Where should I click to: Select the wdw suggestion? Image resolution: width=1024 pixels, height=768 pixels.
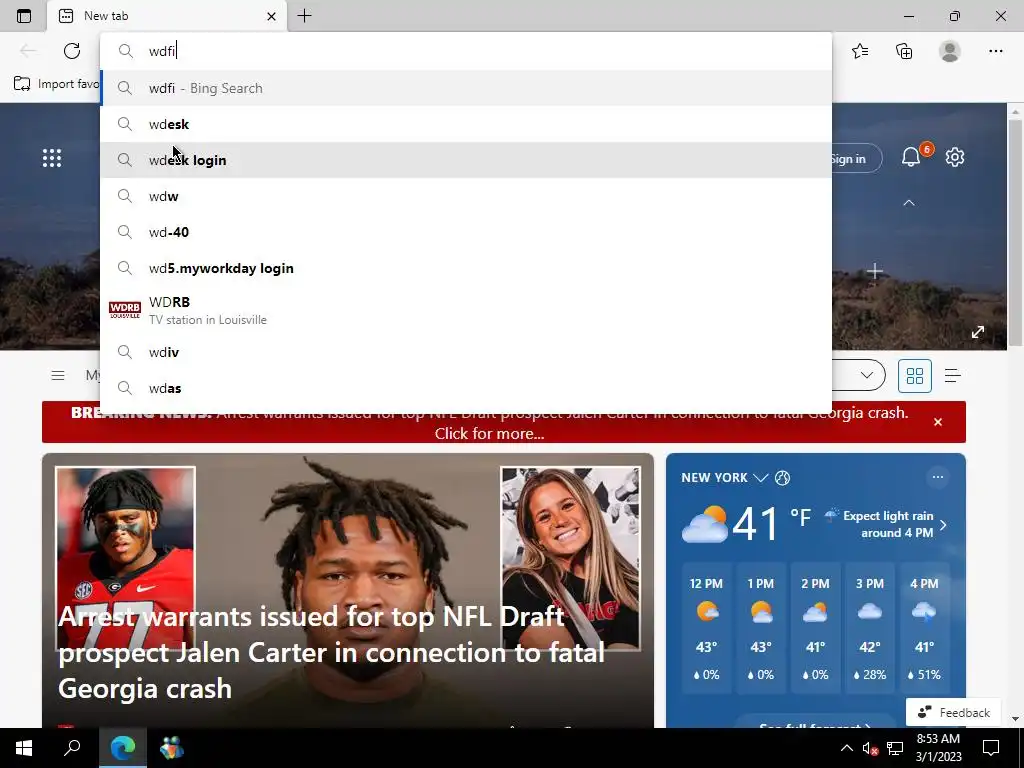click(x=466, y=196)
